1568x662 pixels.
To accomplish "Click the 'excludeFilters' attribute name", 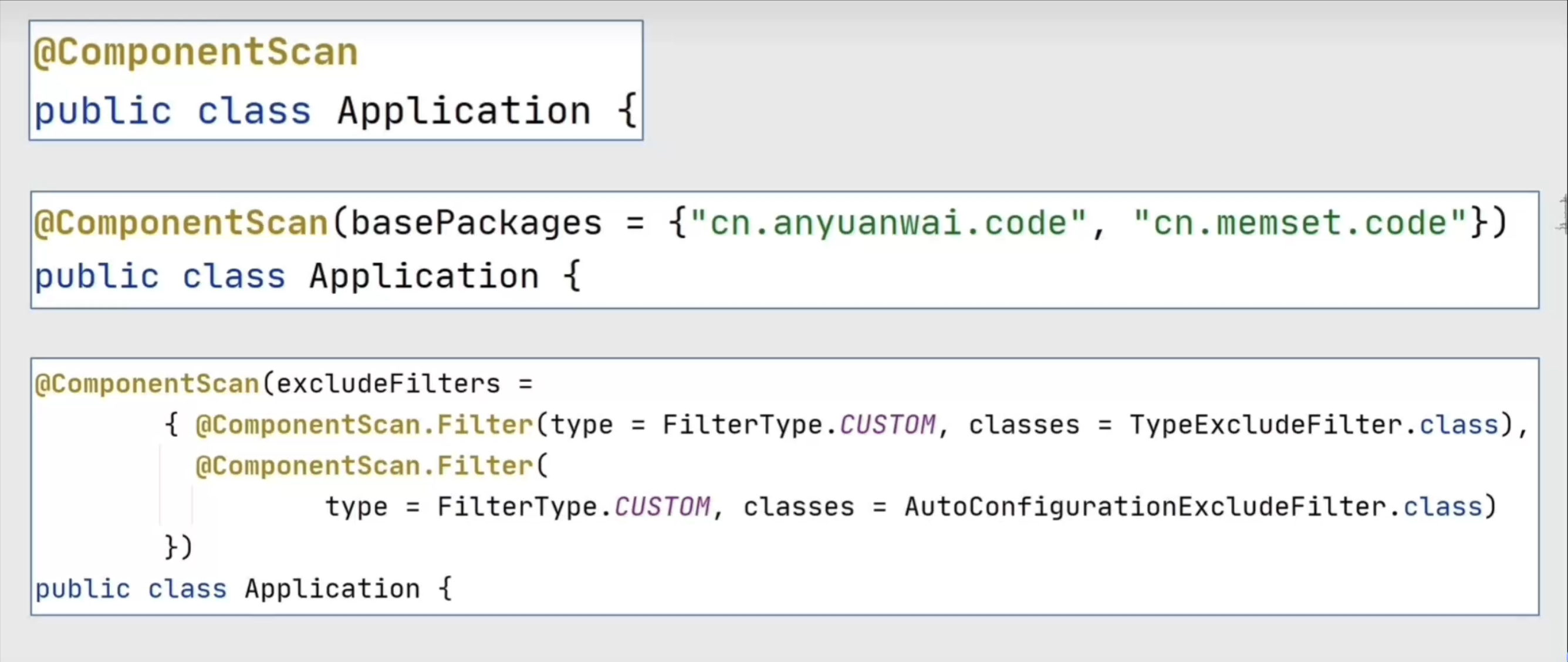I will click(388, 384).
